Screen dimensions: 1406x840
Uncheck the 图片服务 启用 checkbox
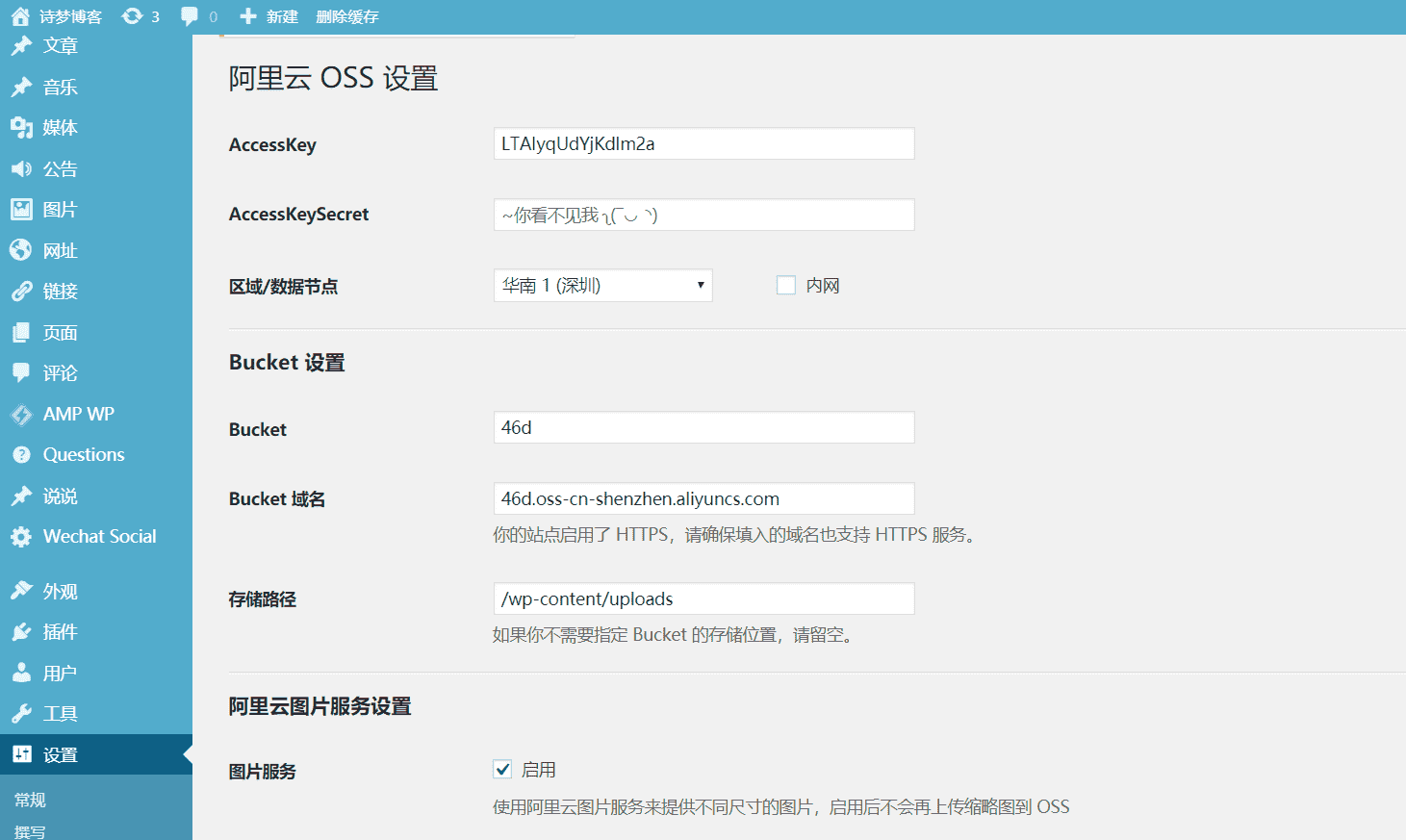(x=502, y=769)
